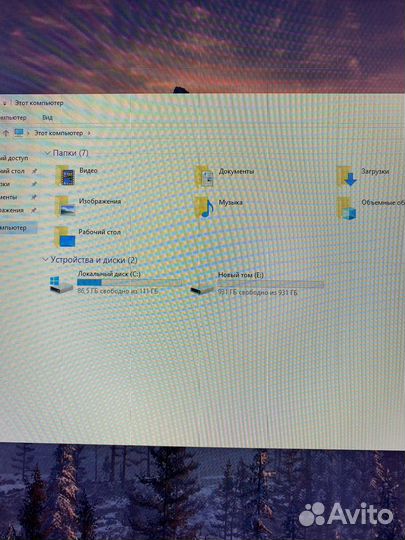
Task: Select Этот компьютер in the sidebar
Action: [x=18, y=228]
